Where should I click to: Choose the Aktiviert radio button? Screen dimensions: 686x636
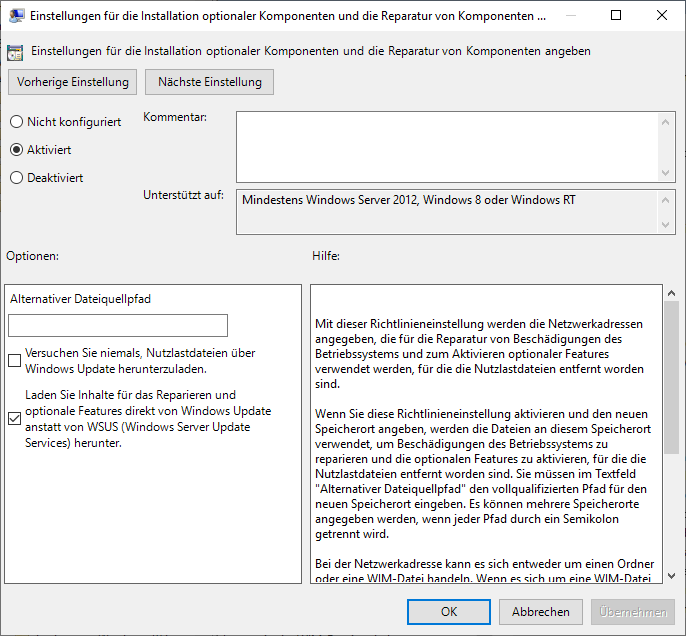point(16,150)
